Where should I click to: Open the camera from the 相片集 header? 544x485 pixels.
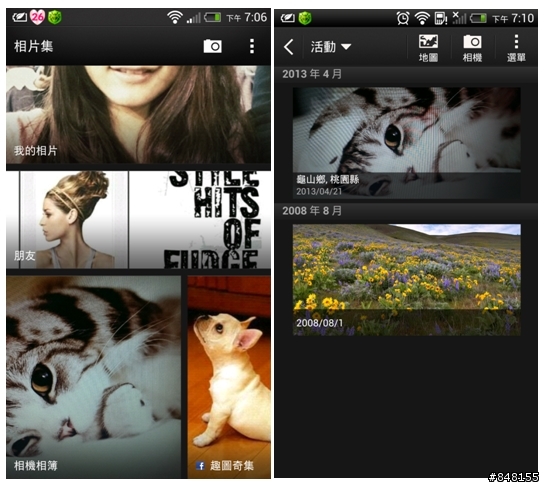[x=212, y=46]
